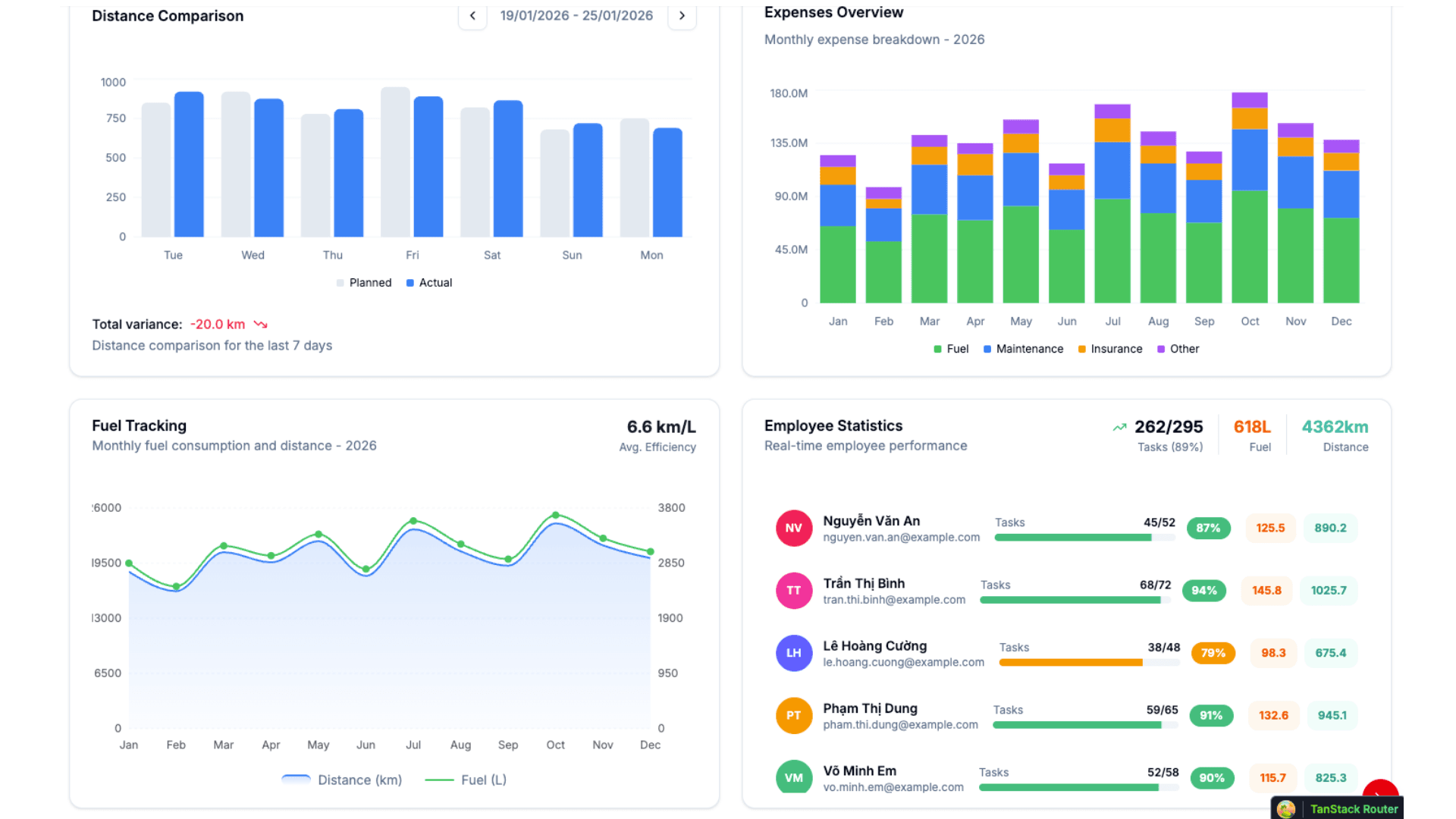Click the VM avatar for Võ Minh Em
Screen dimensions: 1456x819
[793, 778]
